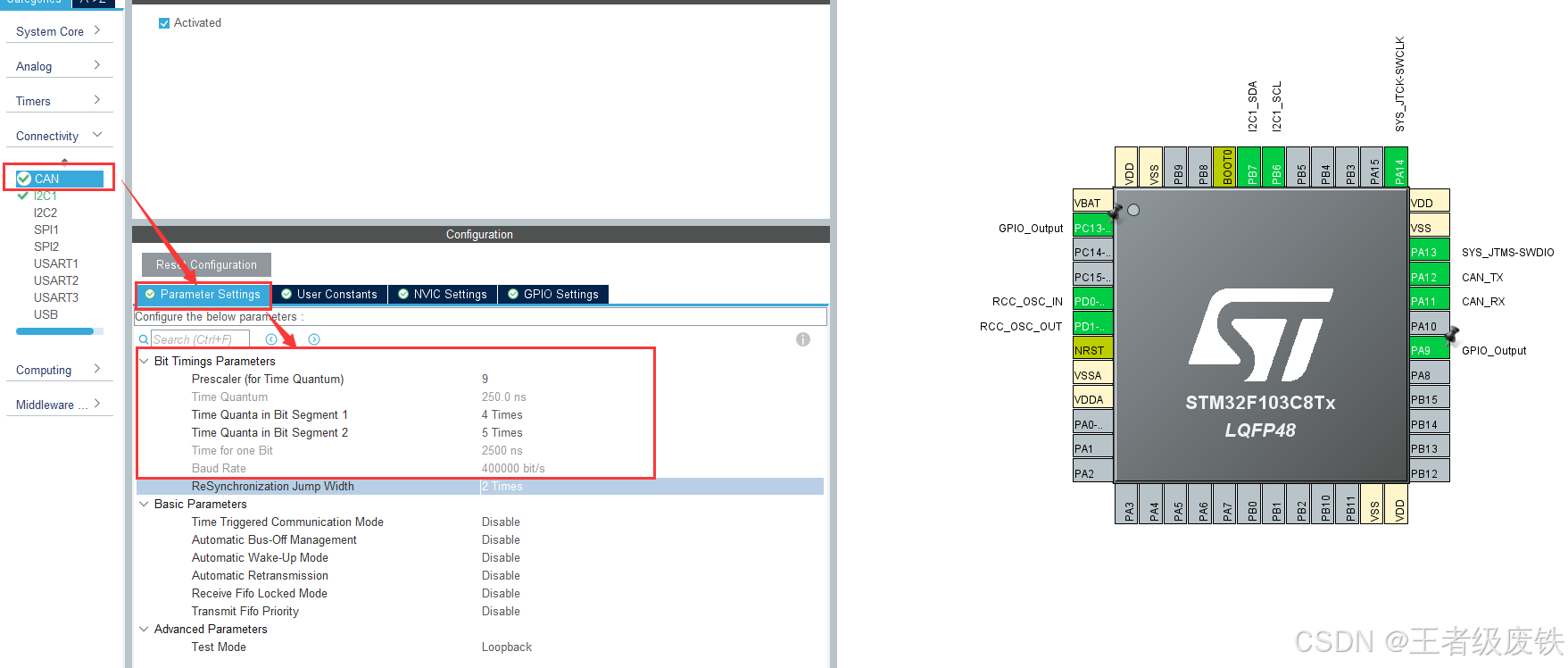The image size is (1568, 668).
Task: Click the categories list horizontal scrollbar
Action: [54, 331]
